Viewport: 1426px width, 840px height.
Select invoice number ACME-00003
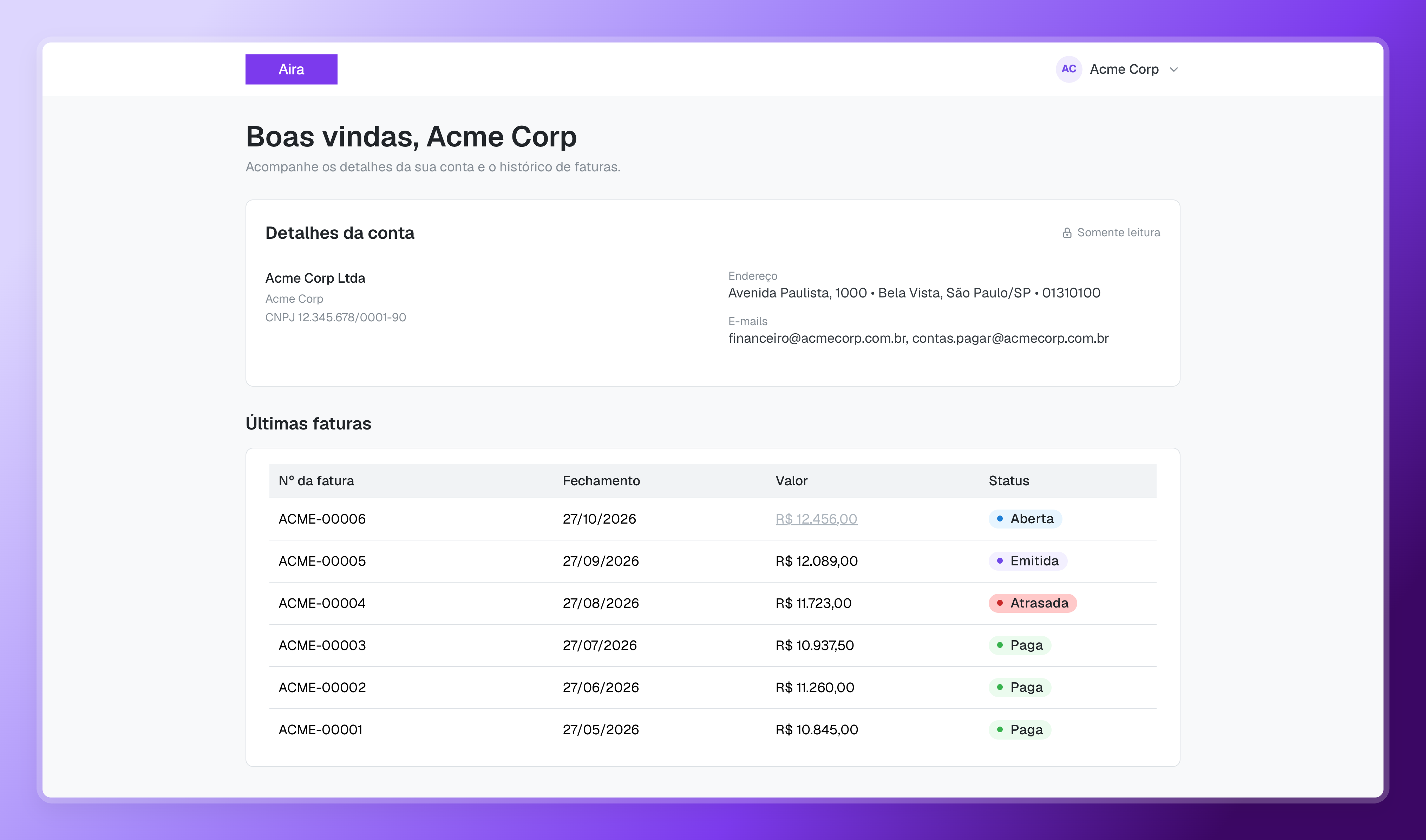pyautogui.click(x=322, y=645)
